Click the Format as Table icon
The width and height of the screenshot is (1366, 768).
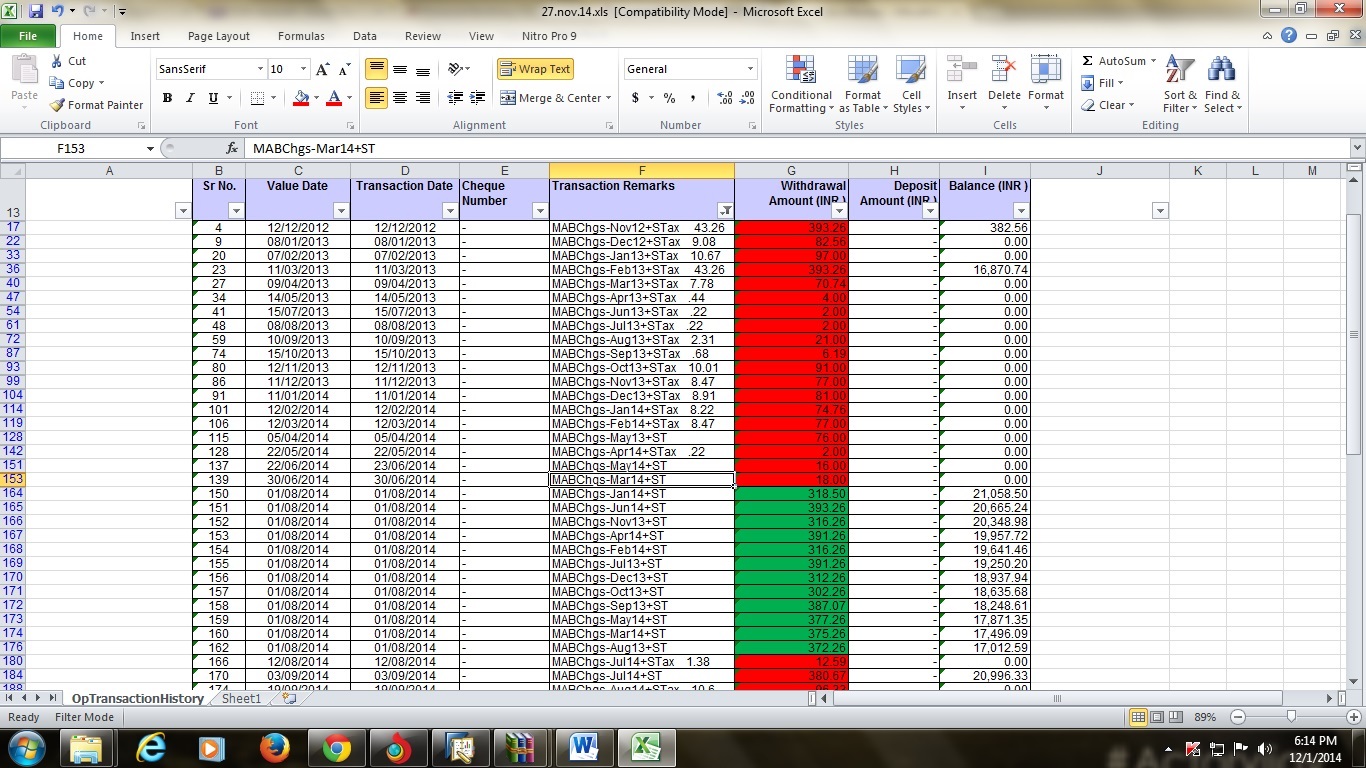pyautogui.click(x=862, y=85)
